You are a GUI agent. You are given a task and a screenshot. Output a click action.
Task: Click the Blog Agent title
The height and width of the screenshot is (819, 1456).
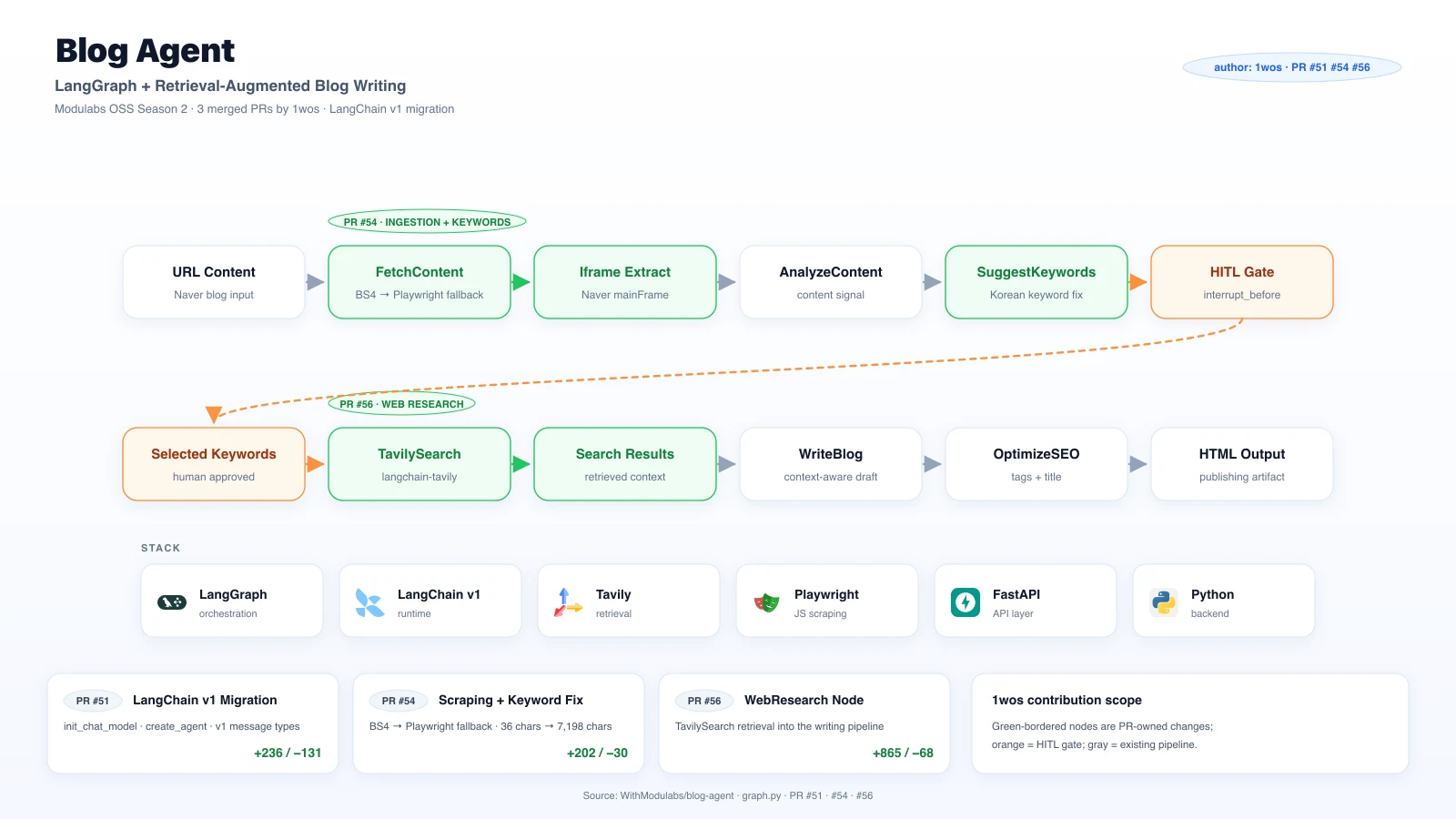click(145, 51)
